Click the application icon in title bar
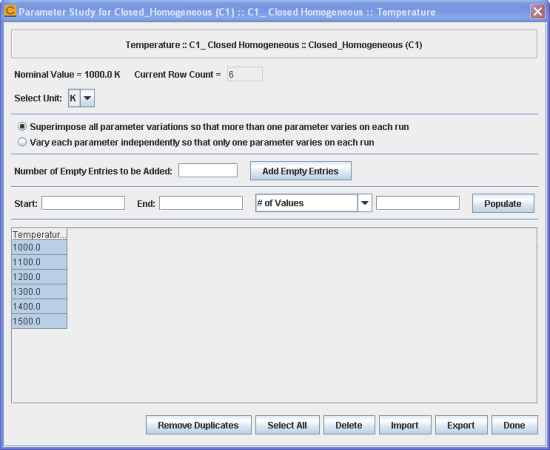This screenshot has height=450, width=550. tap(10, 11)
